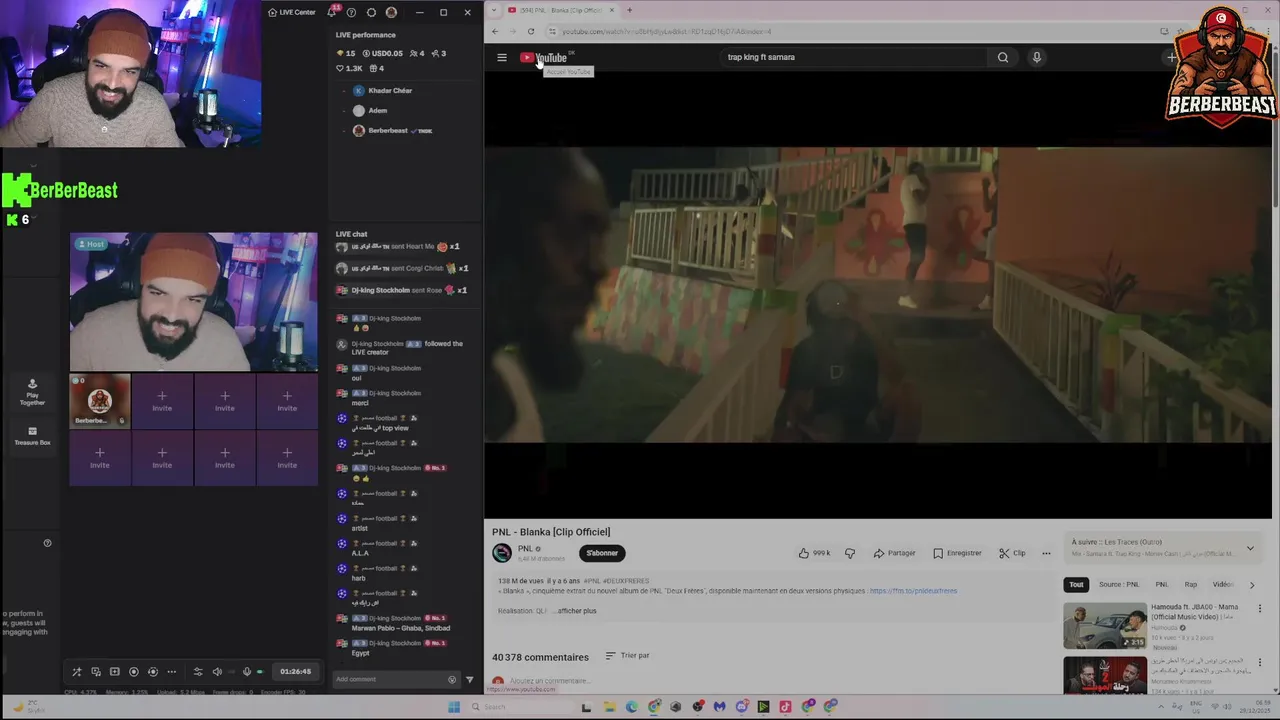The height and width of the screenshot is (720, 1280).
Task: Select the Berberbe... host guest slot
Action: (x=100, y=400)
